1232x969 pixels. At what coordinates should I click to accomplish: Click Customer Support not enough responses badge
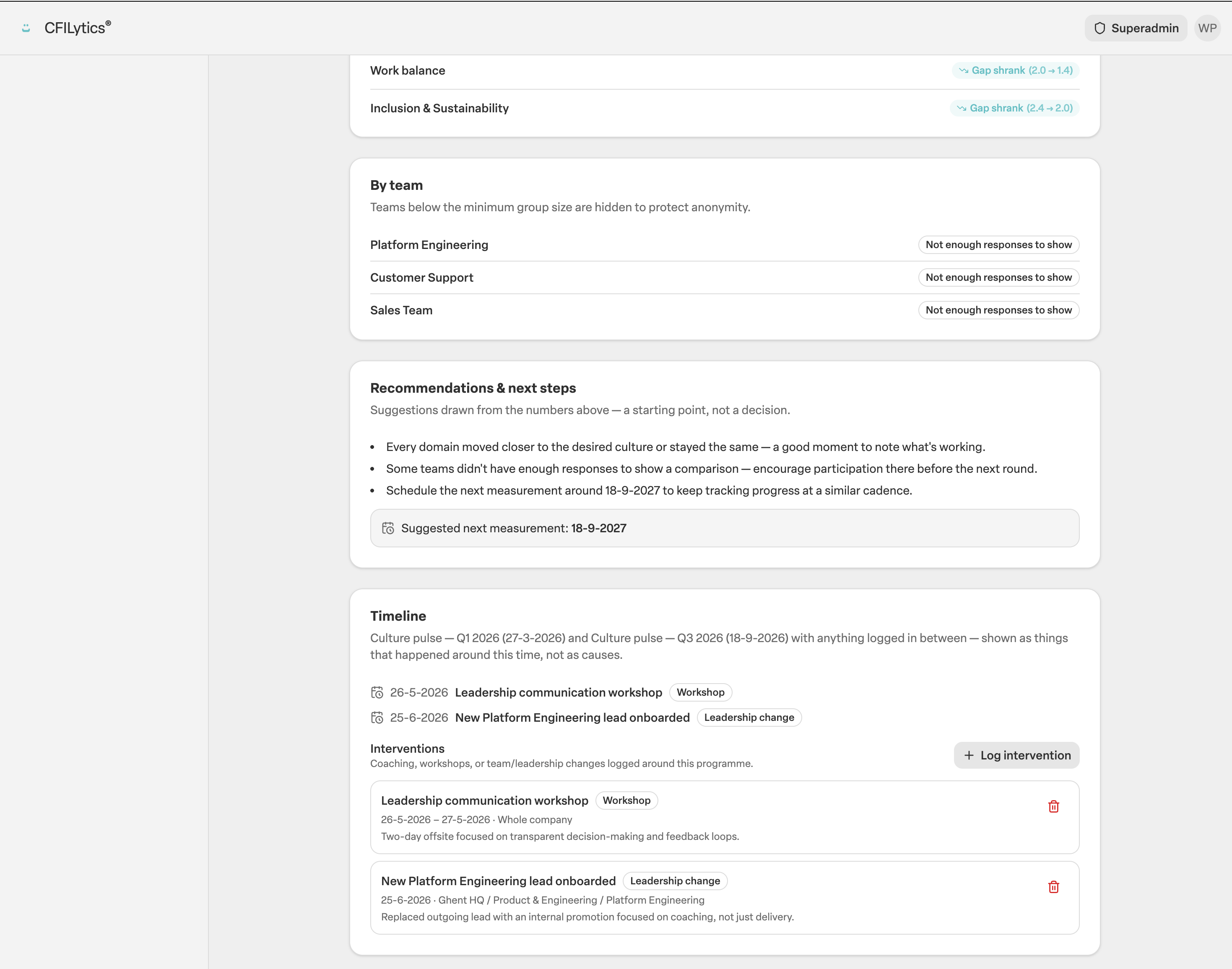[x=999, y=277]
